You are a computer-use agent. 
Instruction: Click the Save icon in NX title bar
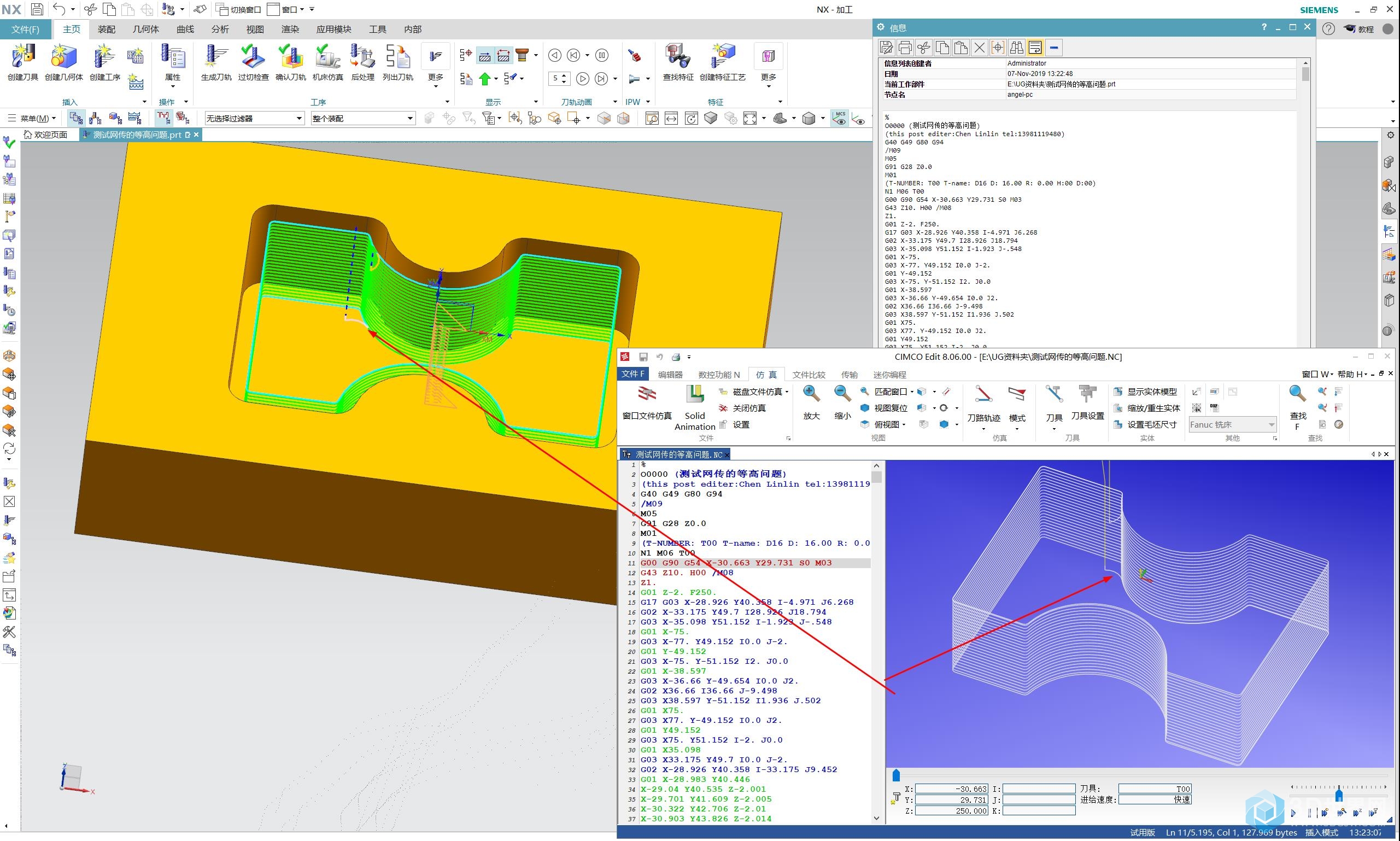click(x=37, y=9)
